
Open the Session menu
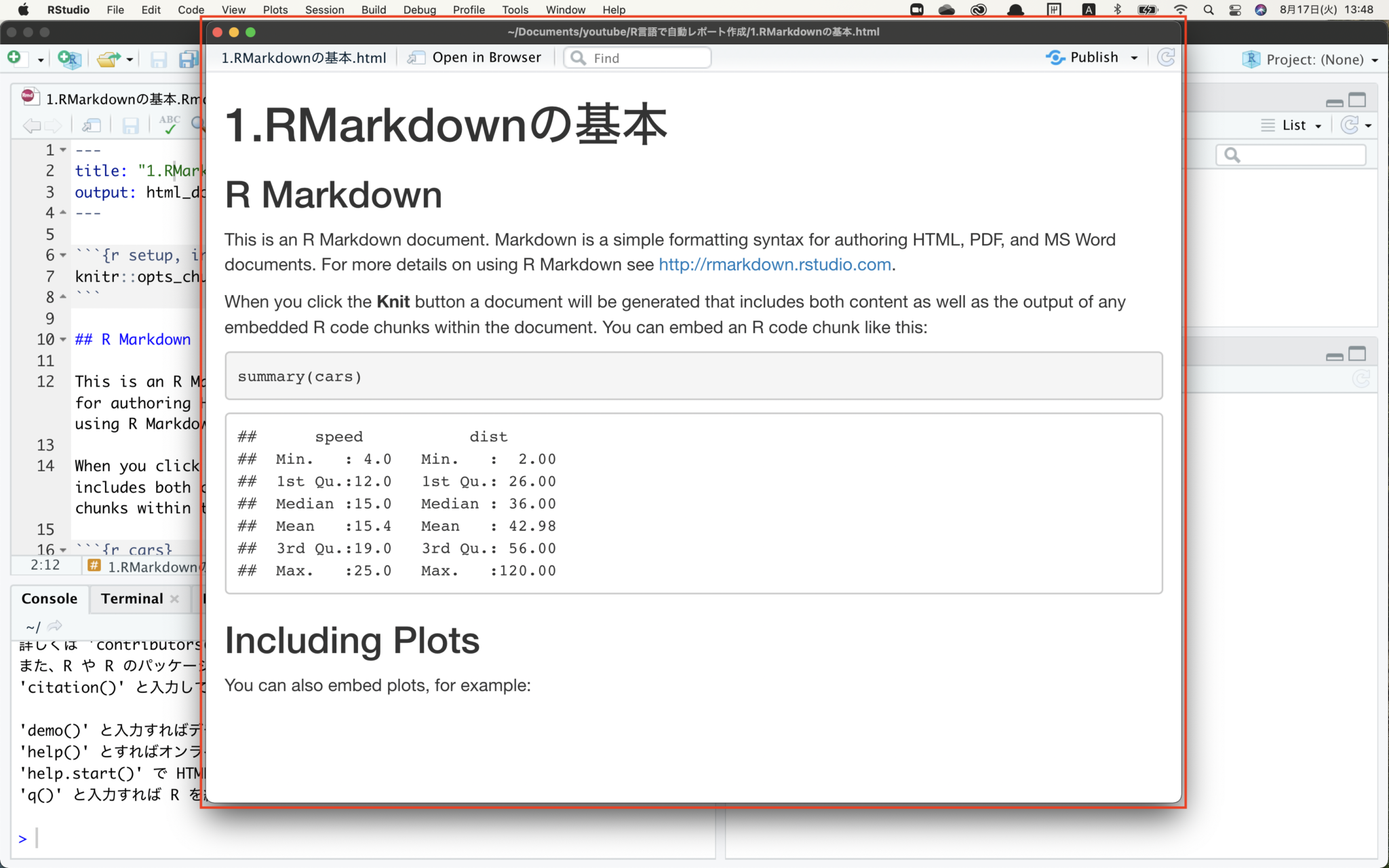(x=325, y=9)
